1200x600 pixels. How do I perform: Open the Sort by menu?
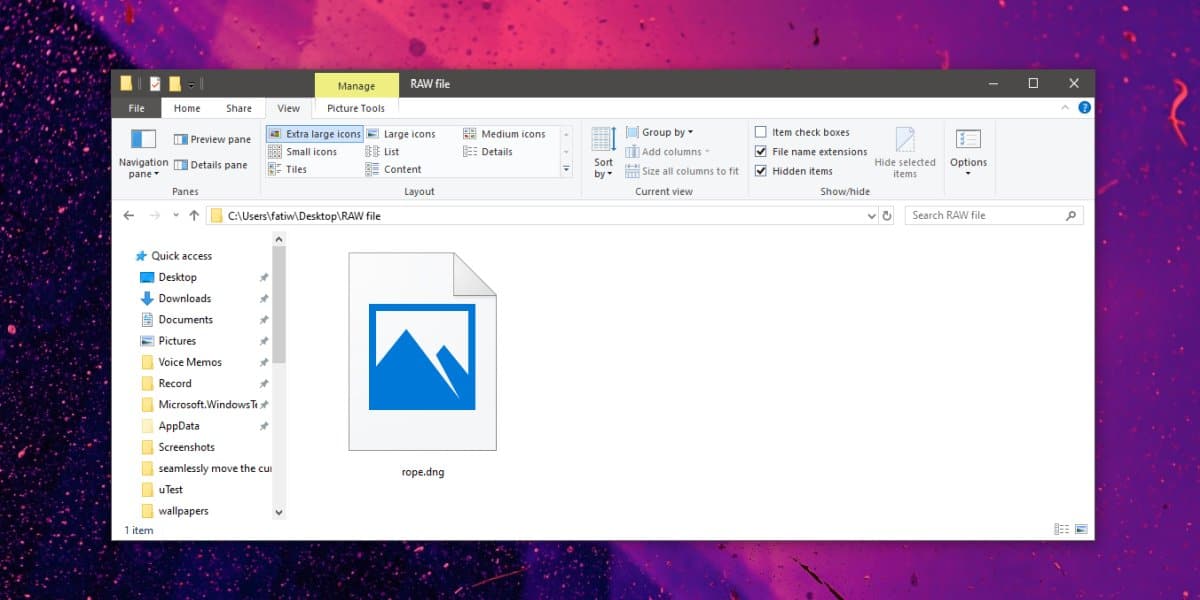(603, 152)
